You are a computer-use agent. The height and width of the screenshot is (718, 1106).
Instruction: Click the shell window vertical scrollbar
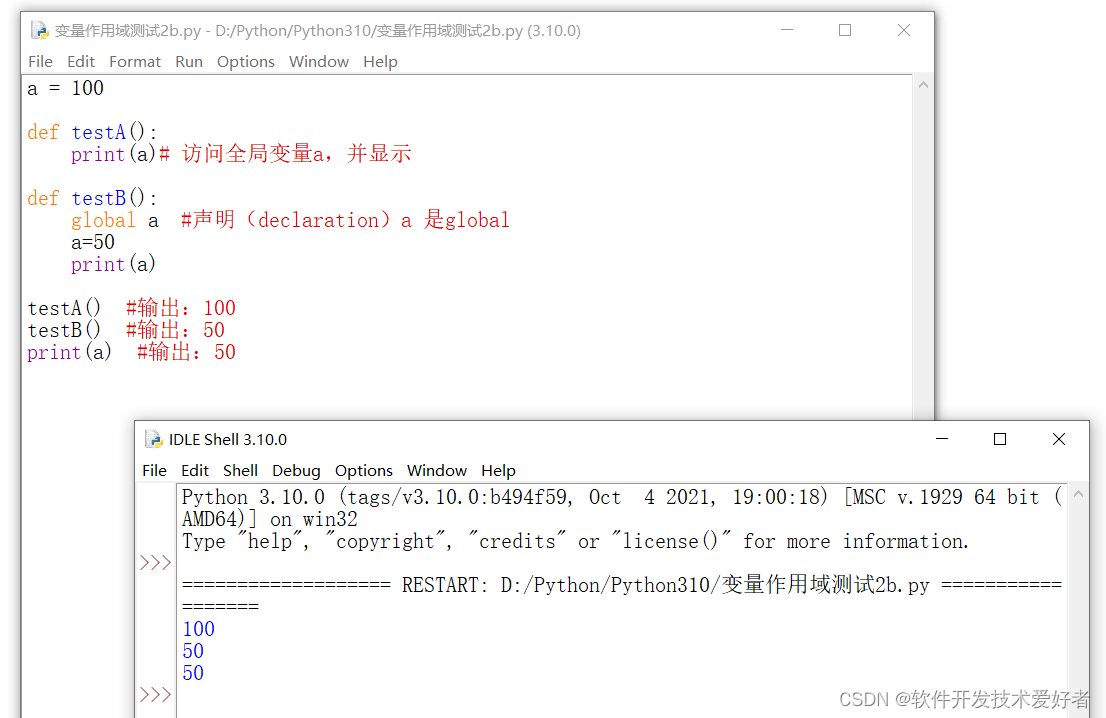tap(1078, 600)
